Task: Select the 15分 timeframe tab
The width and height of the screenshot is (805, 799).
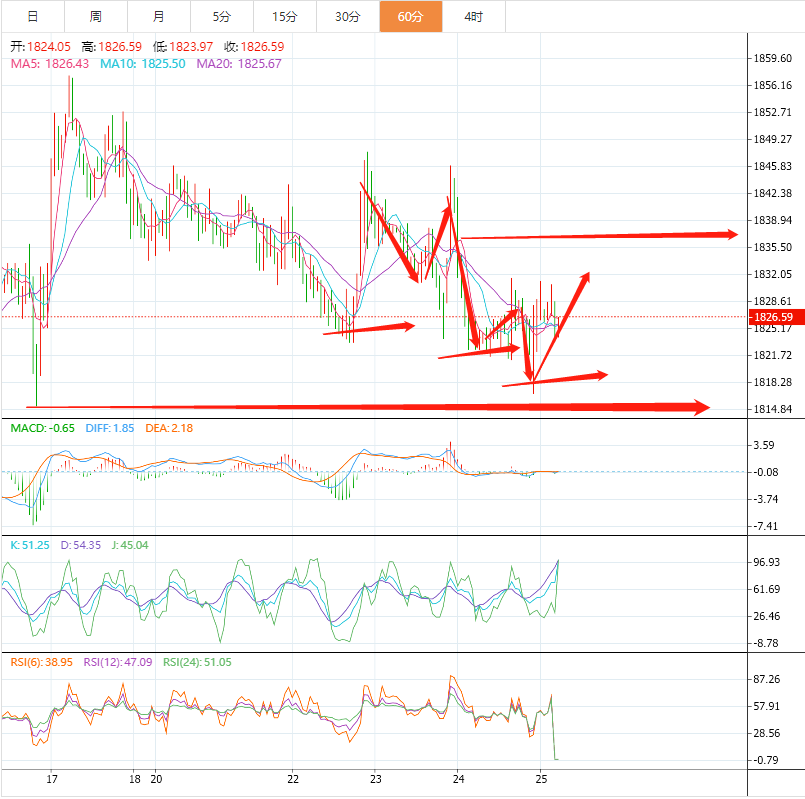Action: tap(285, 16)
